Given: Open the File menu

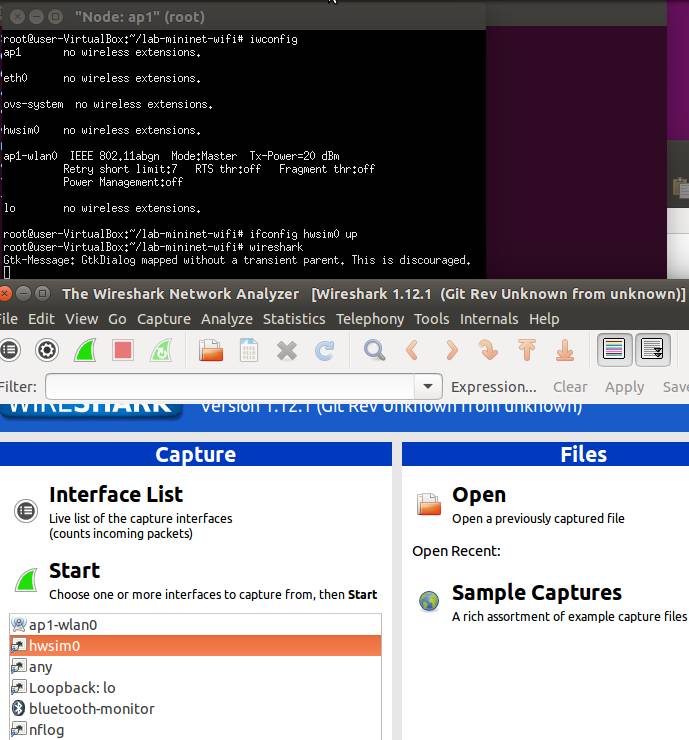Looking at the screenshot, I should (x=8, y=319).
